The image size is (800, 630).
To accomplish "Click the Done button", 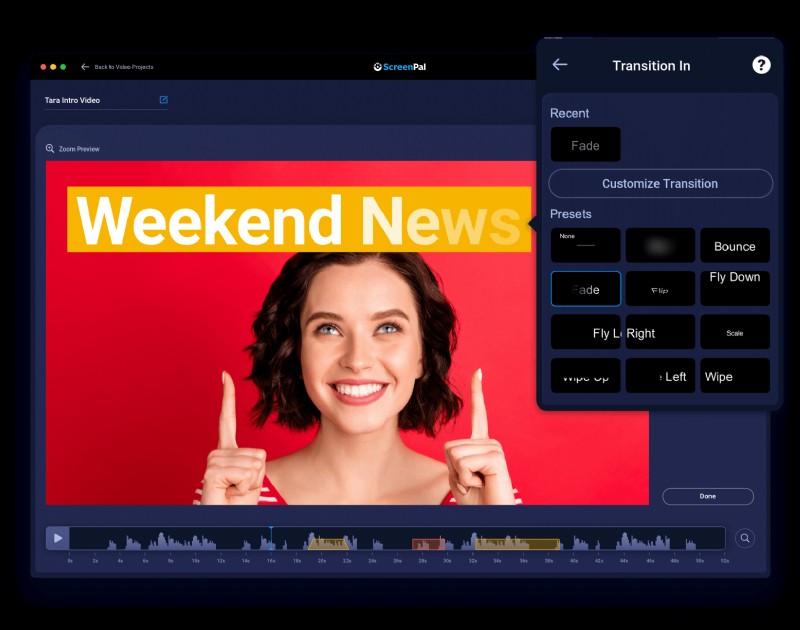I will pyautogui.click(x=708, y=496).
